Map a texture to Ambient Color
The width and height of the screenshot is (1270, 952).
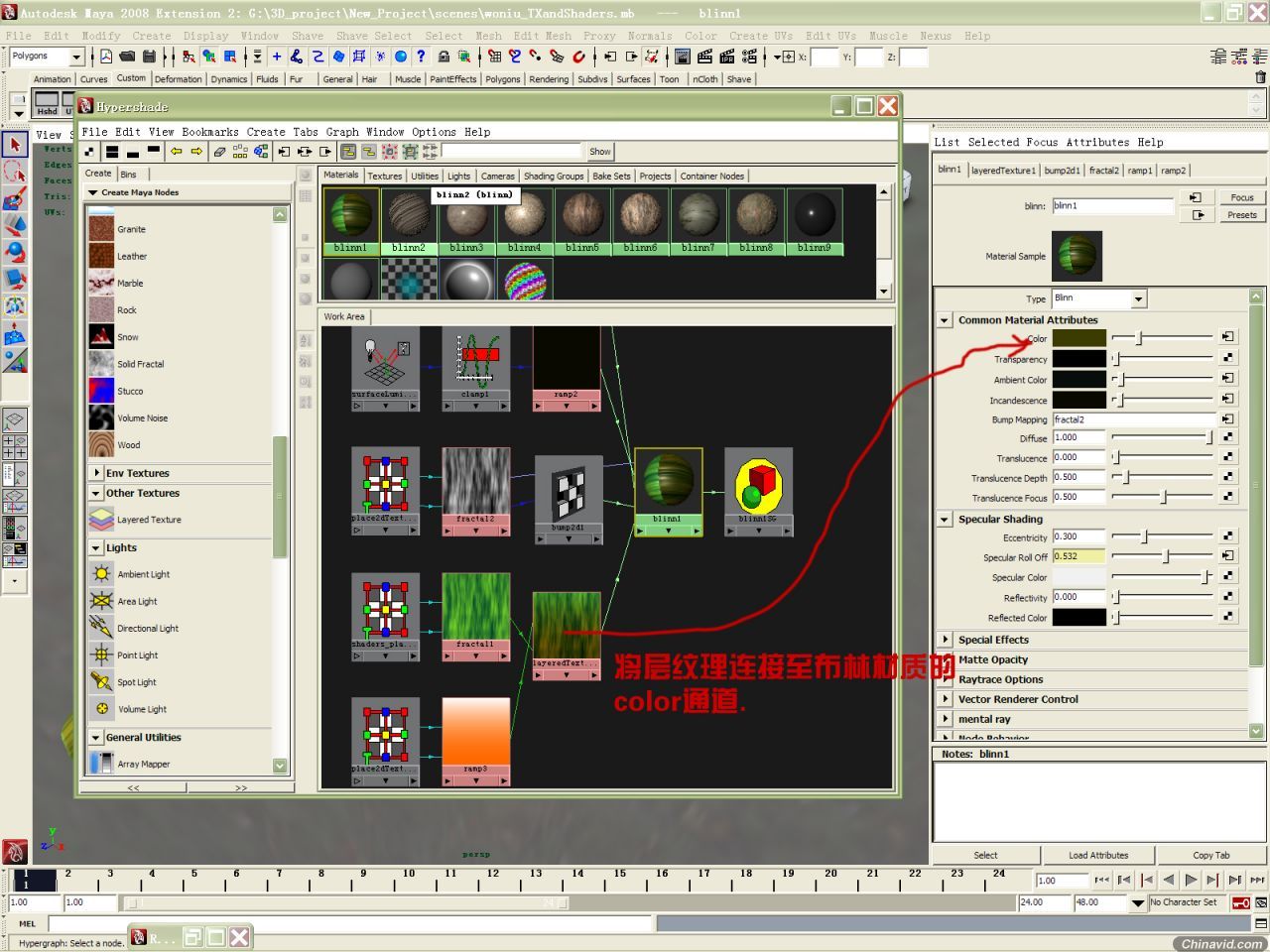tap(1228, 379)
